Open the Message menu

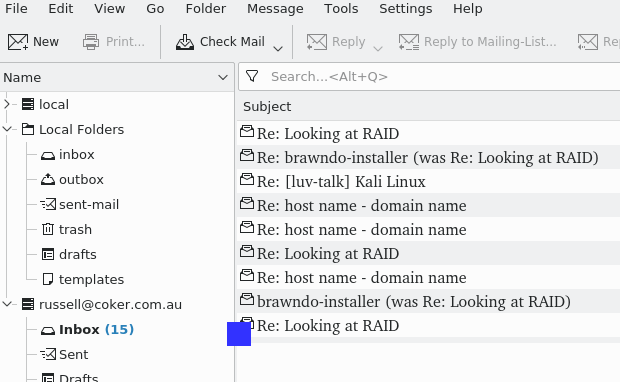pyautogui.click(x=275, y=9)
